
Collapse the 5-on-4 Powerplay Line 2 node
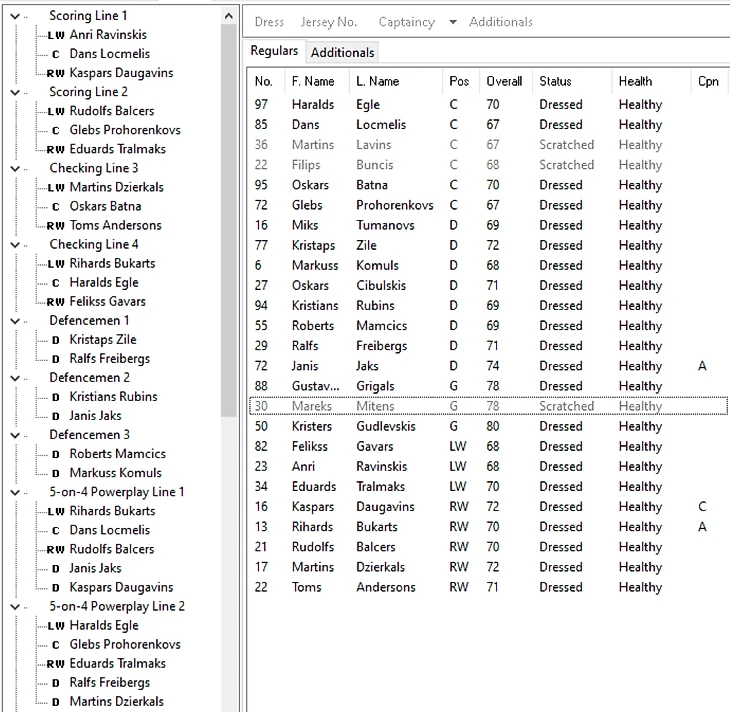[x=14, y=606]
